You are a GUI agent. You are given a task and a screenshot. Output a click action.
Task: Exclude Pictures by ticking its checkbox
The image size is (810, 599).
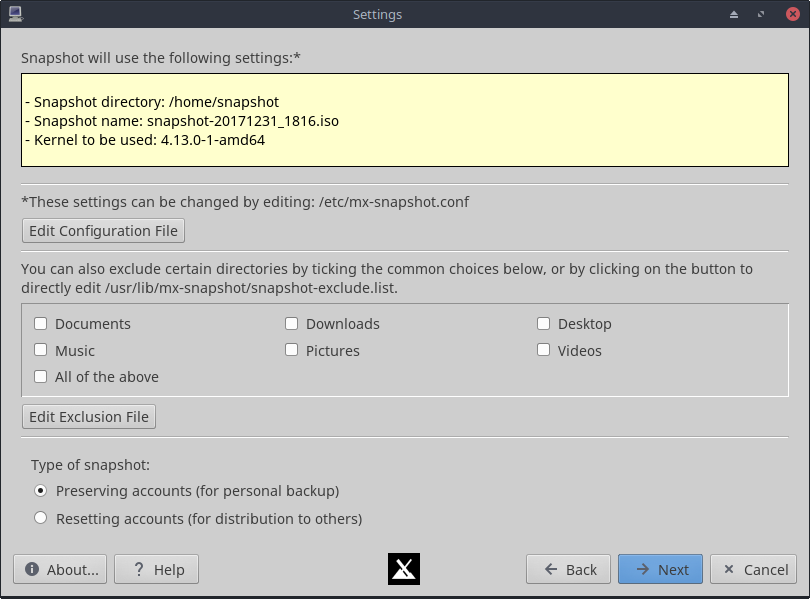pos(292,351)
